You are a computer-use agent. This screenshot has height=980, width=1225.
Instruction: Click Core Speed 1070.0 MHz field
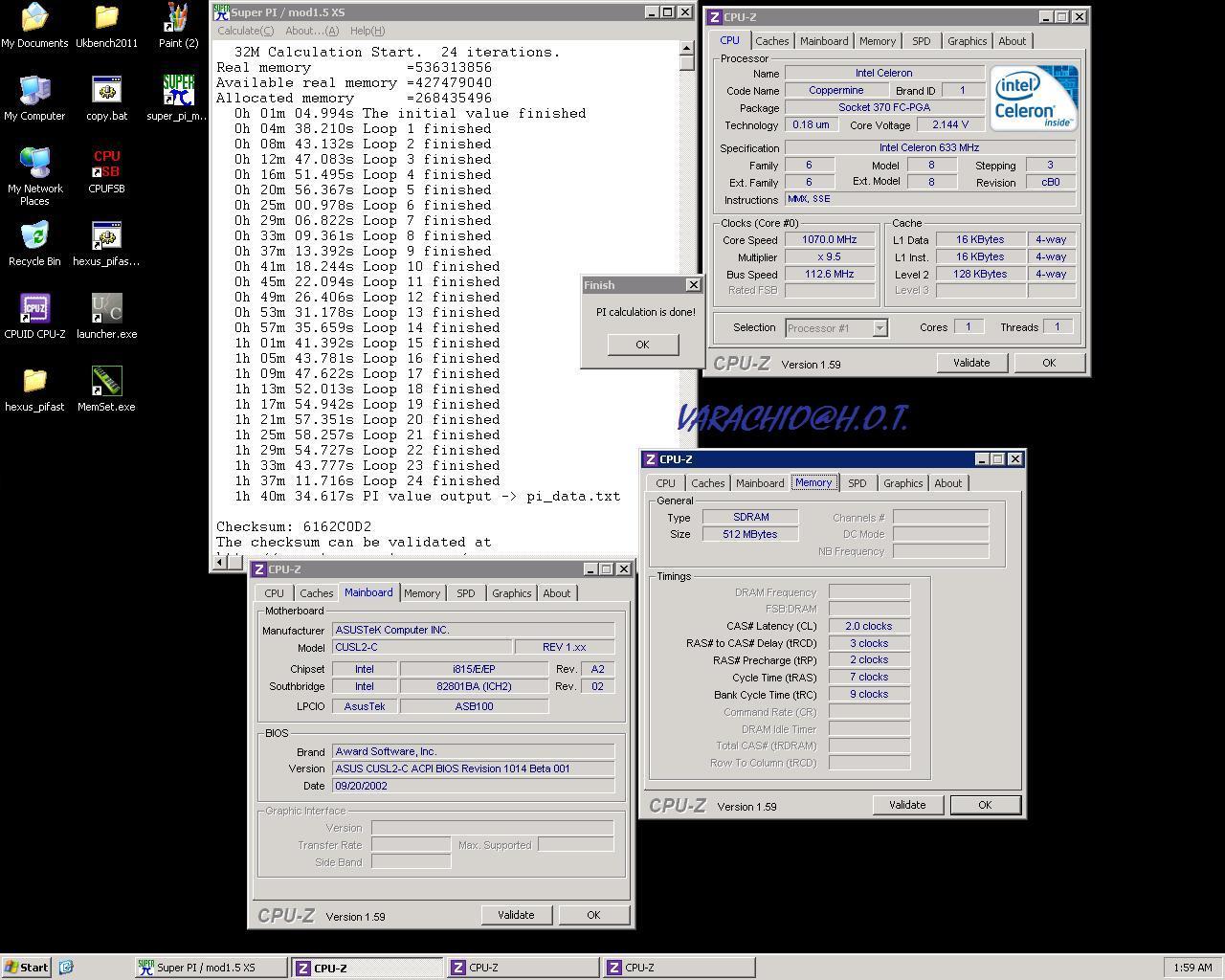tap(830, 240)
